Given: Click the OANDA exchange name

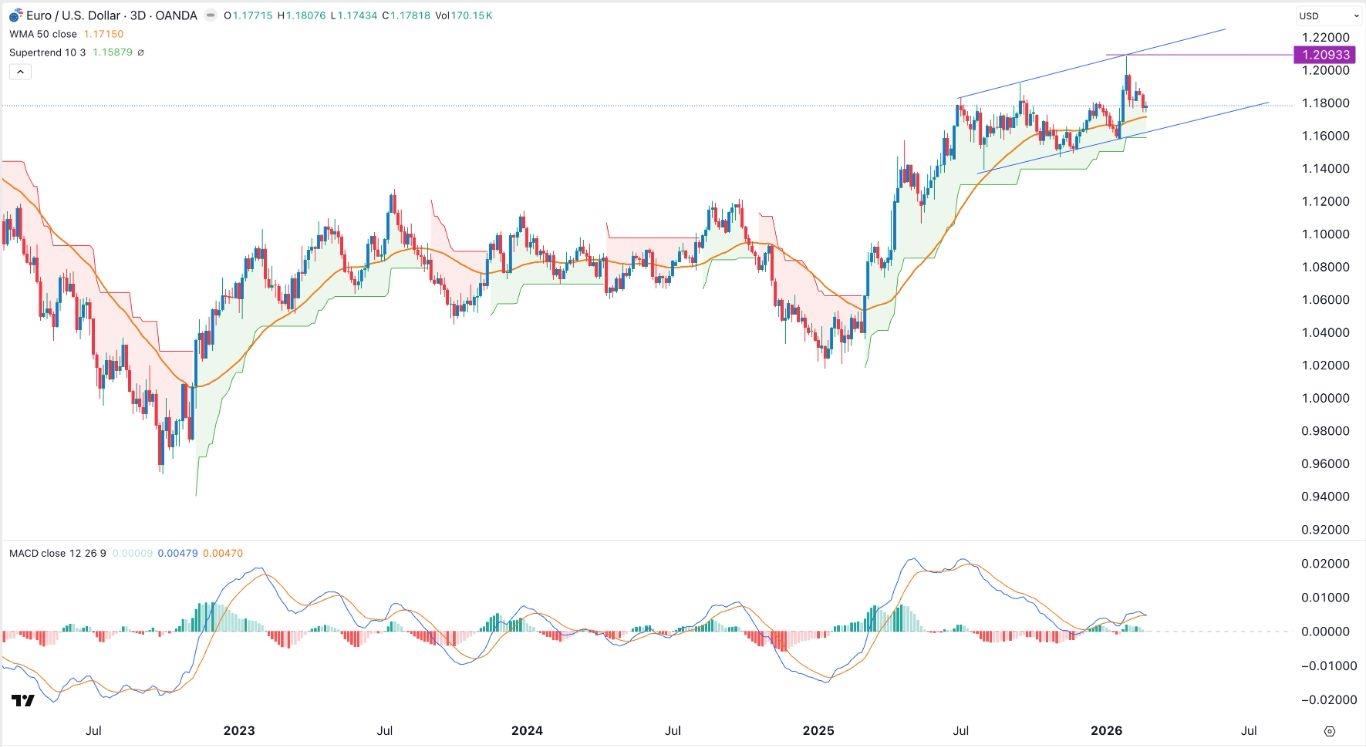Looking at the screenshot, I should point(178,15).
